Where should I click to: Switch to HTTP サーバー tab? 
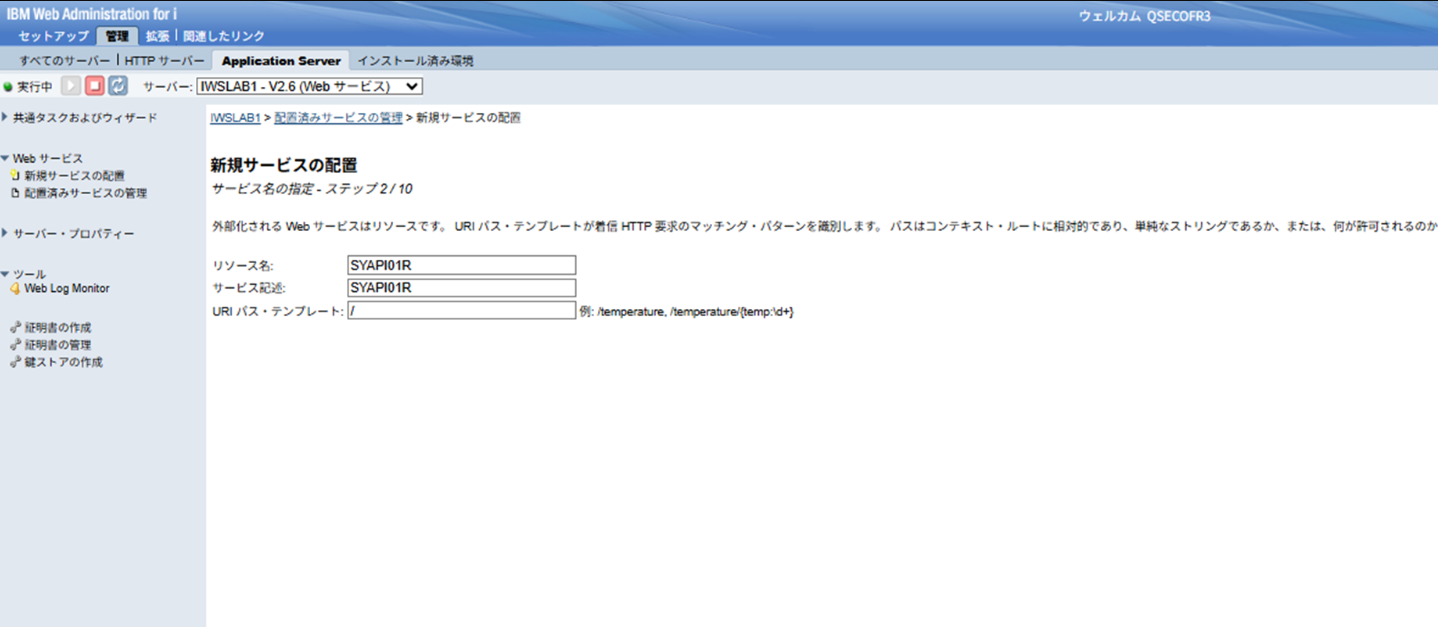164,61
